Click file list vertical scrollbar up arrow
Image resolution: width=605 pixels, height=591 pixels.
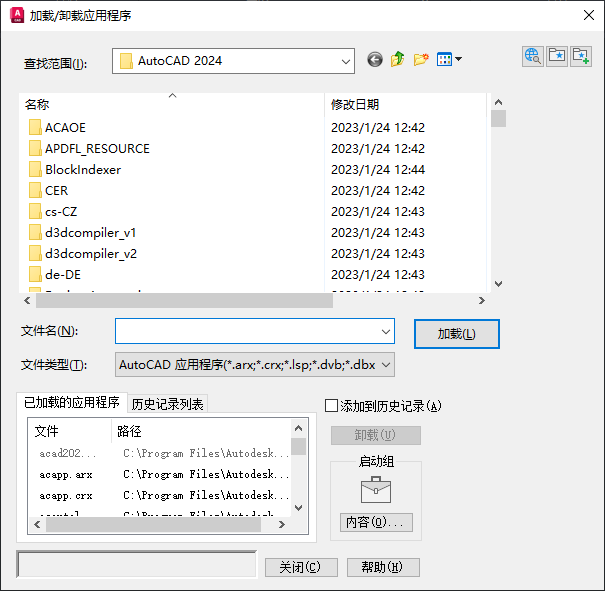pyautogui.click(x=498, y=102)
